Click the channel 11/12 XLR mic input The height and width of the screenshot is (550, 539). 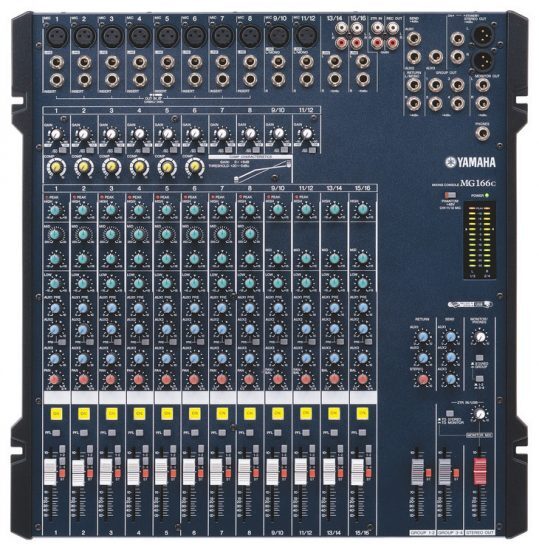tap(306, 36)
